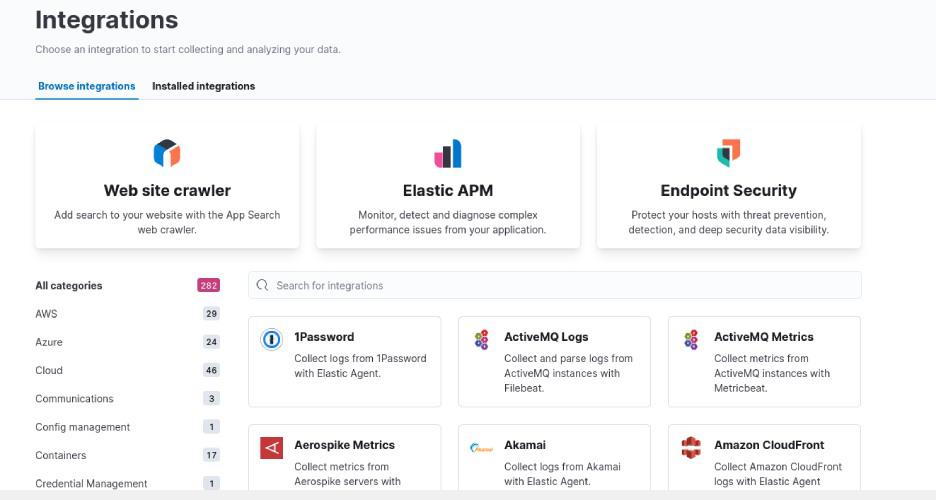This screenshot has height=500, width=936.
Task: Switch to the Installed integrations tab
Action: click(x=203, y=86)
